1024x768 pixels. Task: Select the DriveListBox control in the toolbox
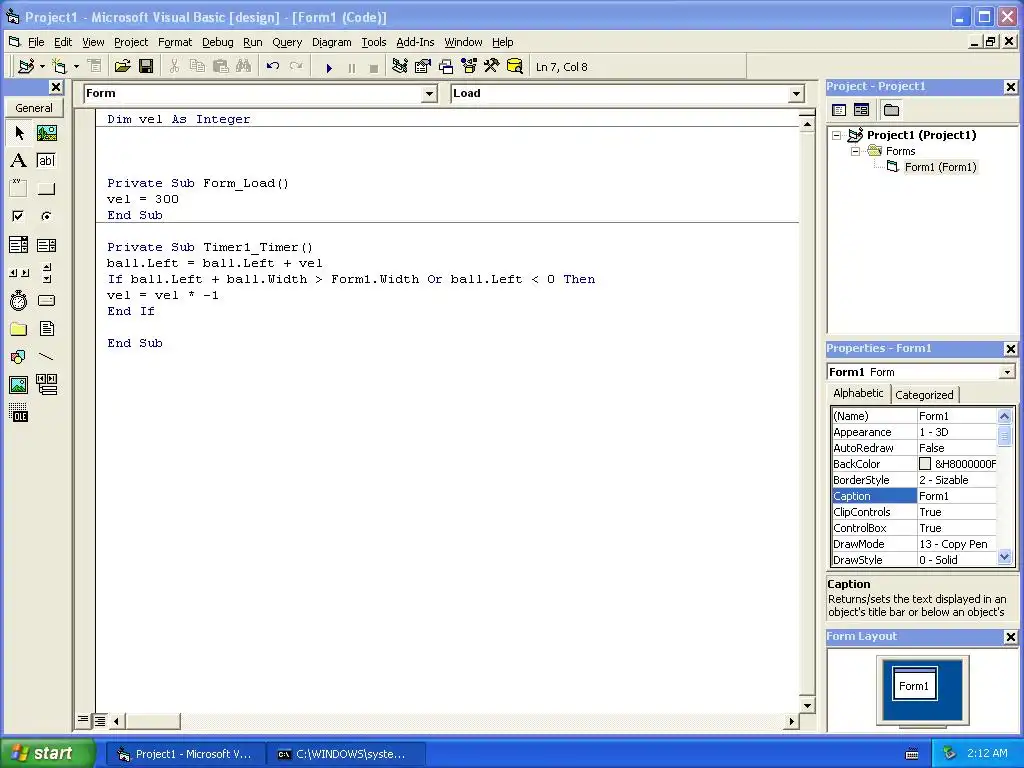[x=46, y=300]
